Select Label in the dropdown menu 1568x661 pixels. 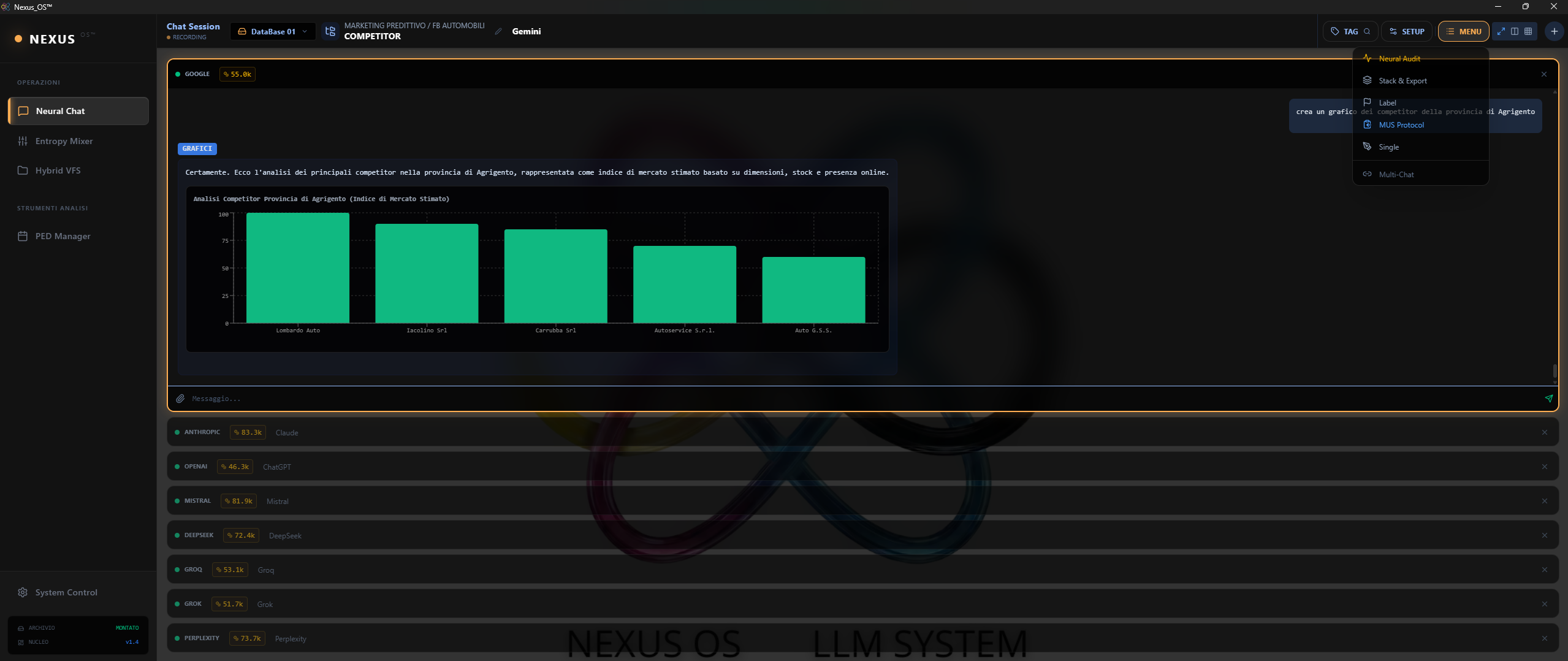pos(1420,103)
